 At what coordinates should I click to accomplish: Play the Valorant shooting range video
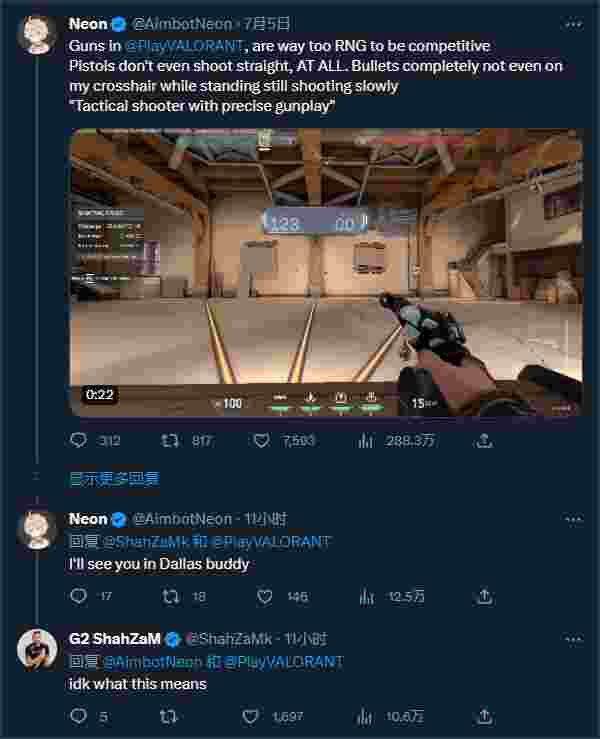(x=325, y=272)
